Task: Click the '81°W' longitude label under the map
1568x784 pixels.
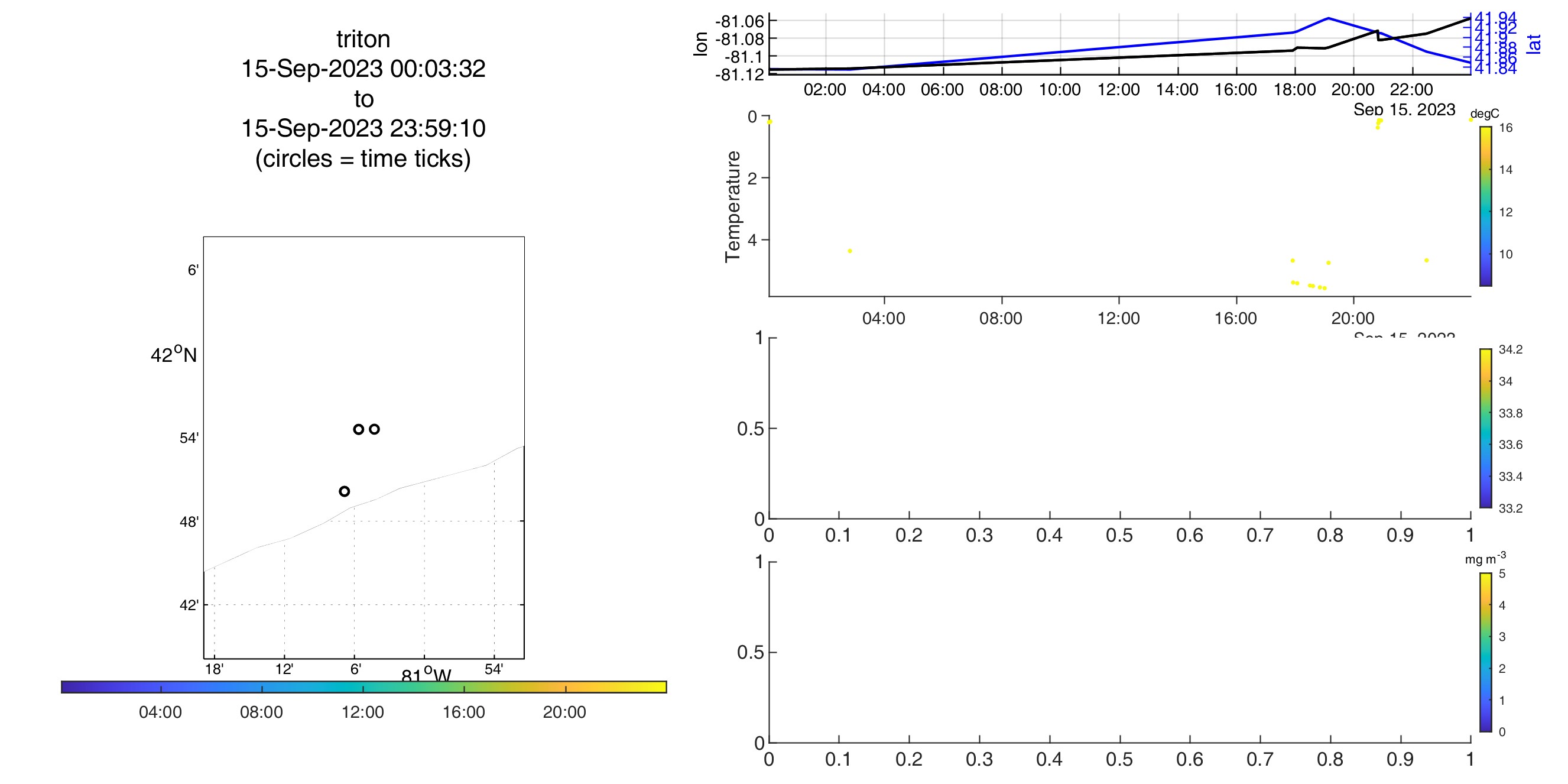Action: (x=426, y=675)
